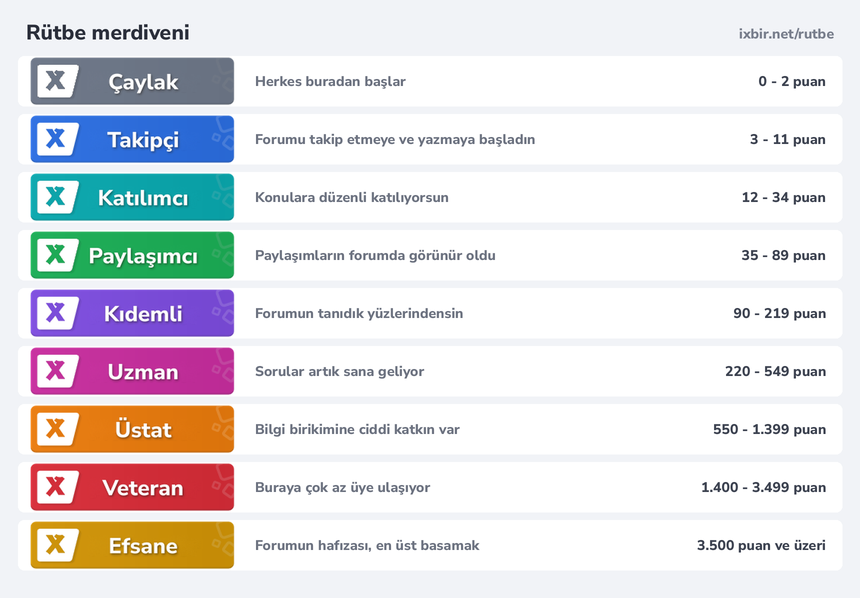Click 'Forumun hafızası, en üst basamak'
This screenshot has width=860, height=598.
(x=367, y=545)
